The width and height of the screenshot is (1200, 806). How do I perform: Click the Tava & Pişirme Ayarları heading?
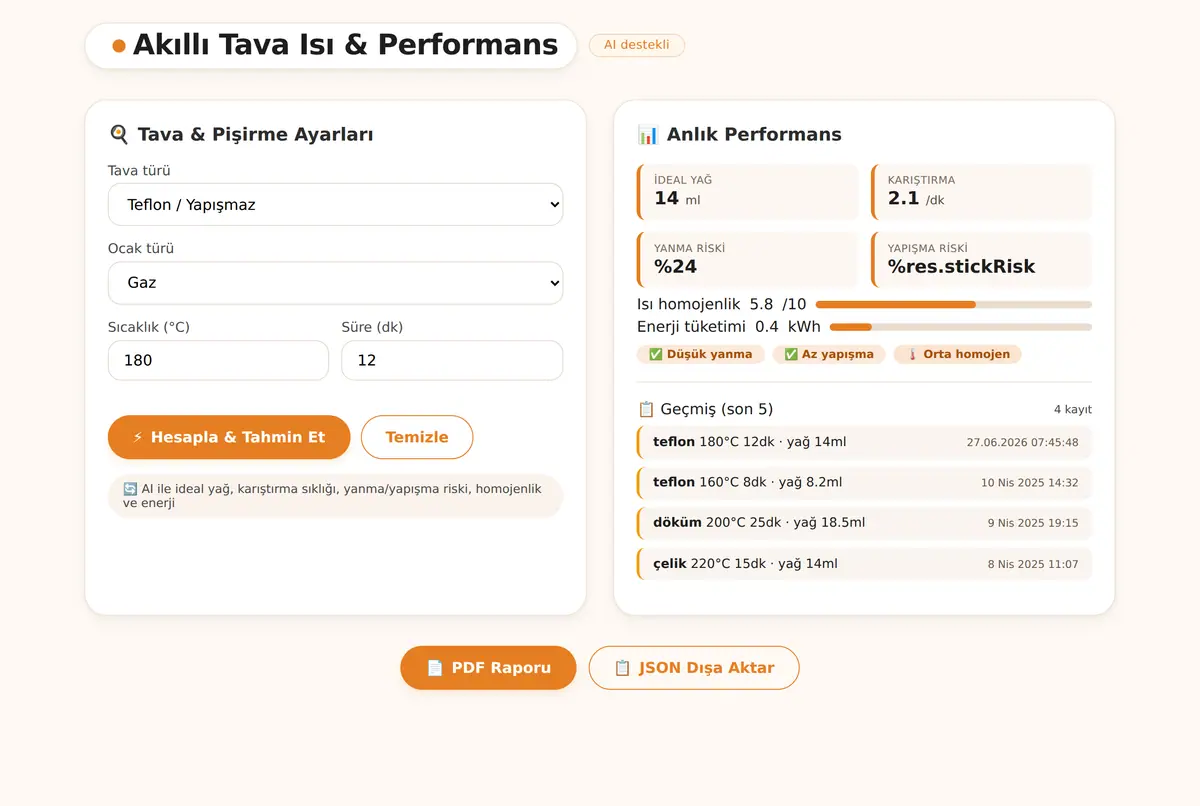(255, 134)
